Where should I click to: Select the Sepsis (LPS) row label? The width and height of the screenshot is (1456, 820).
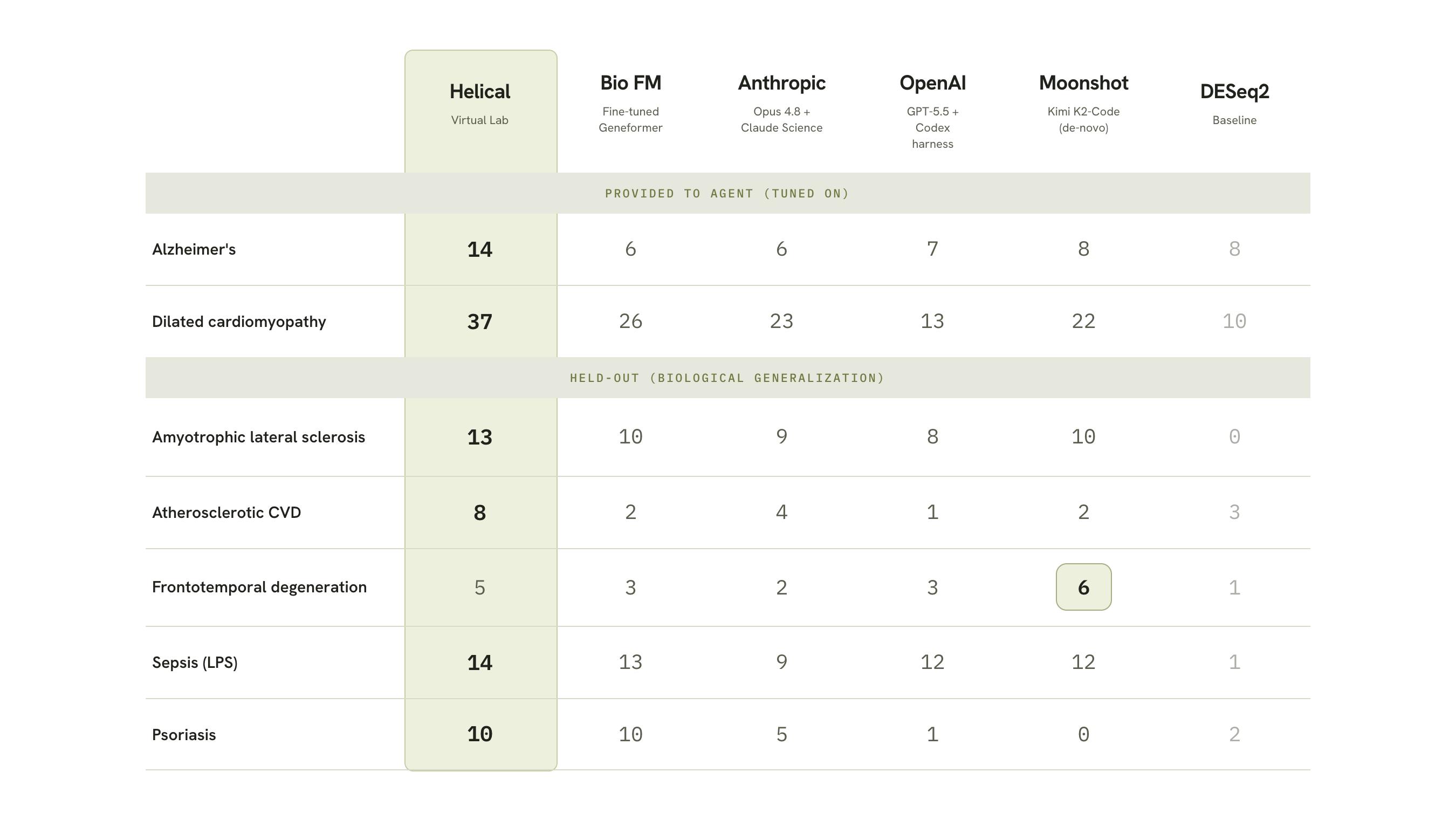pyautogui.click(x=195, y=662)
